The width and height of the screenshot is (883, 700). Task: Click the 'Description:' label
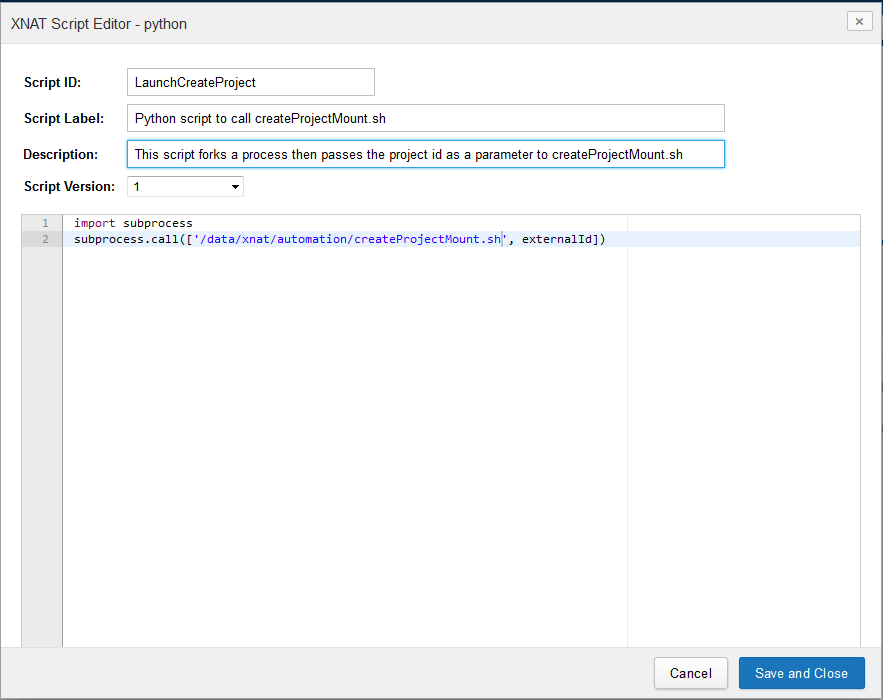point(61,154)
